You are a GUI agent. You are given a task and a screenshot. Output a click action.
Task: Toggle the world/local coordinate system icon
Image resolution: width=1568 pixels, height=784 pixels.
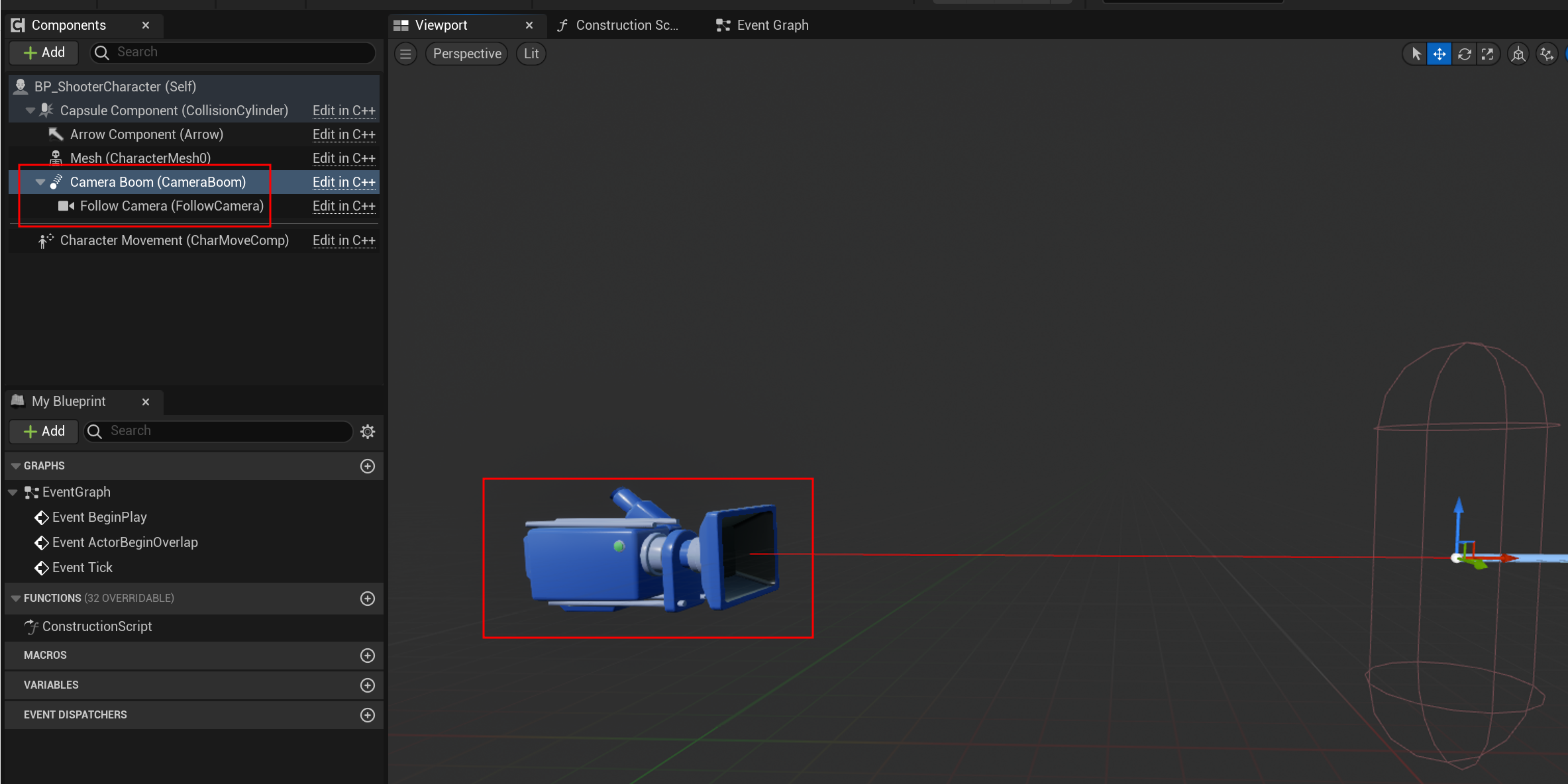pyautogui.click(x=1518, y=54)
